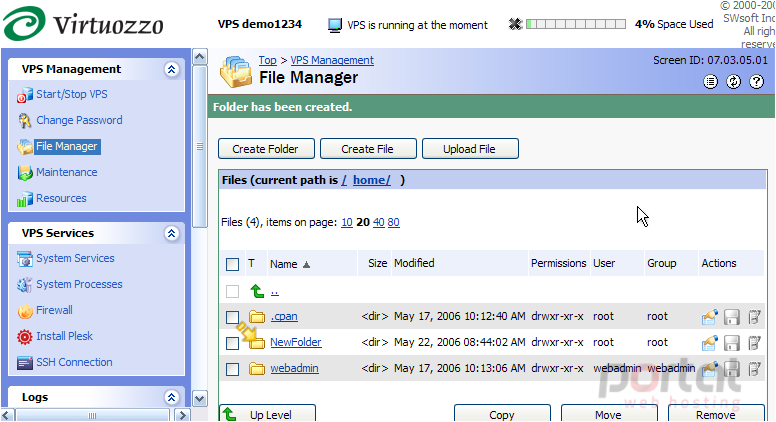The image size is (776, 422).
Task: Click the File Manager sidebar icon
Action: pos(25,146)
